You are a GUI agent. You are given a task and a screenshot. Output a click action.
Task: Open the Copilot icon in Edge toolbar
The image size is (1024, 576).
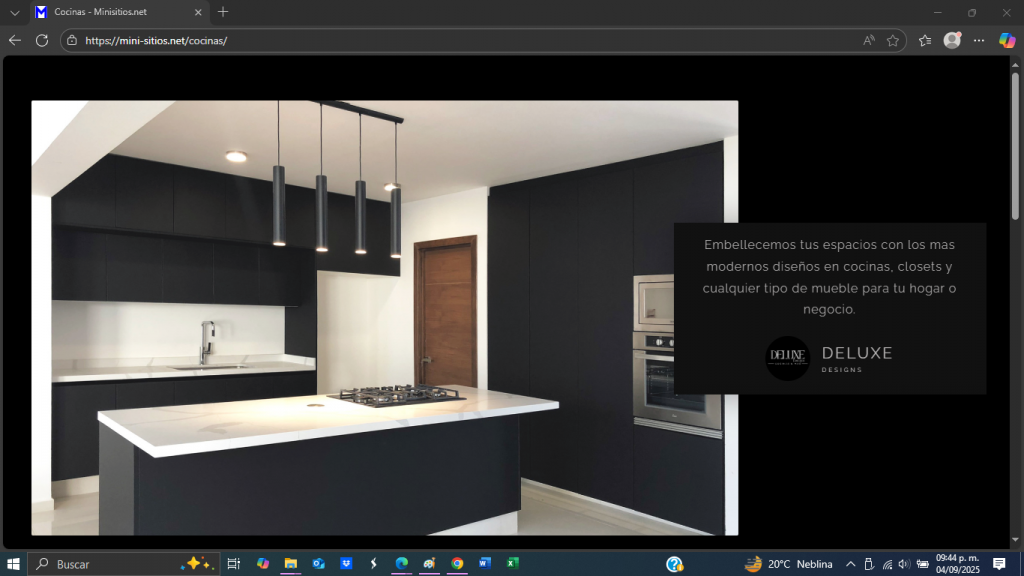tap(1007, 40)
